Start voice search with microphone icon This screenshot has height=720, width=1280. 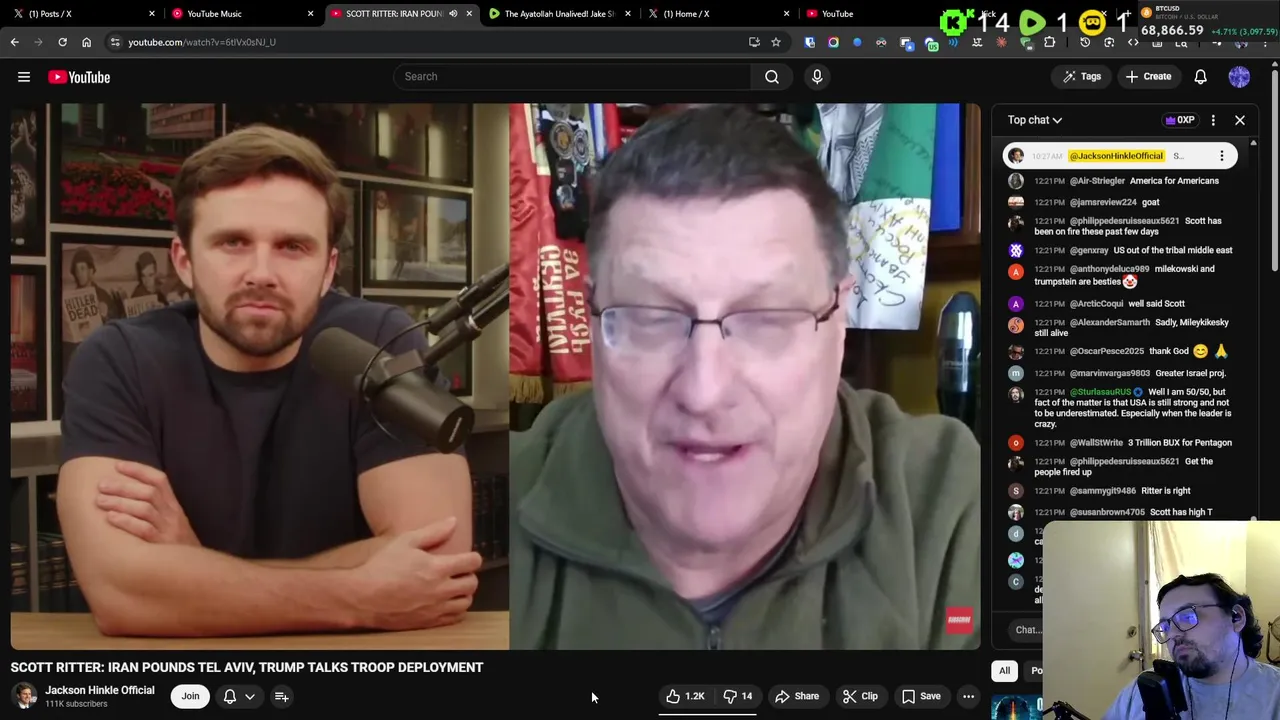coord(817,76)
